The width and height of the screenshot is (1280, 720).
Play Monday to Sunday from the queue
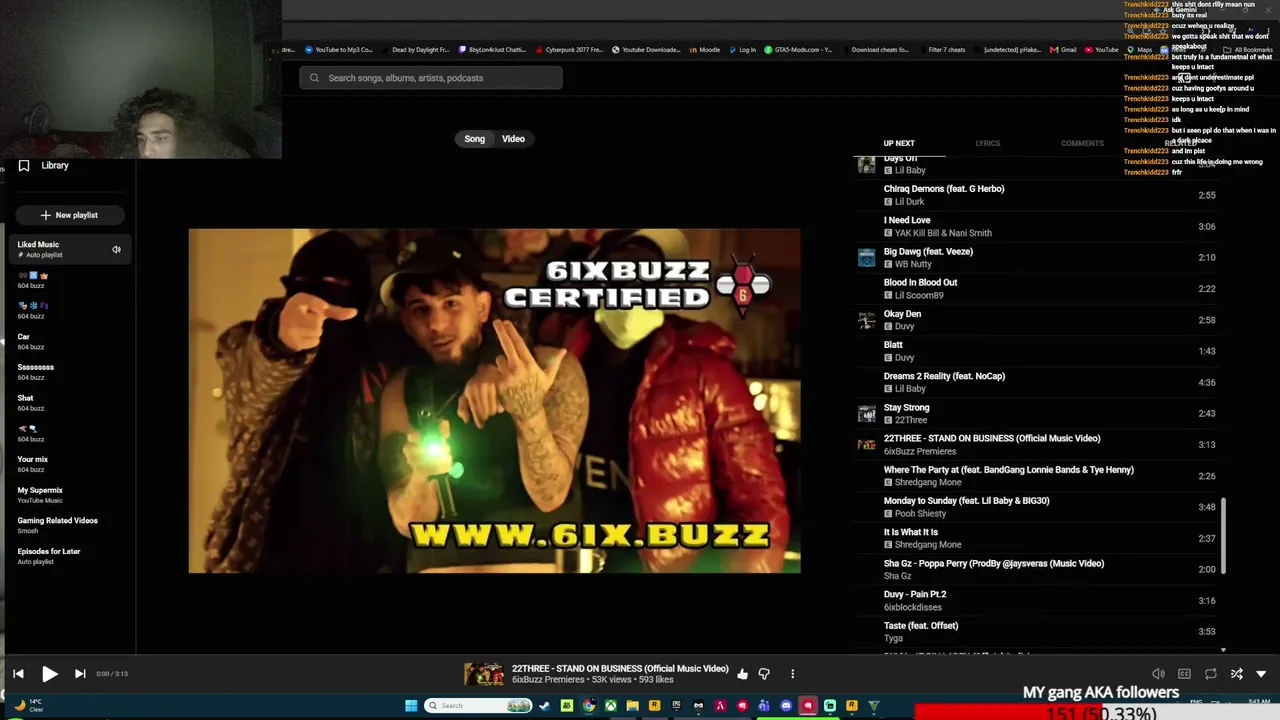[1038, 507]
